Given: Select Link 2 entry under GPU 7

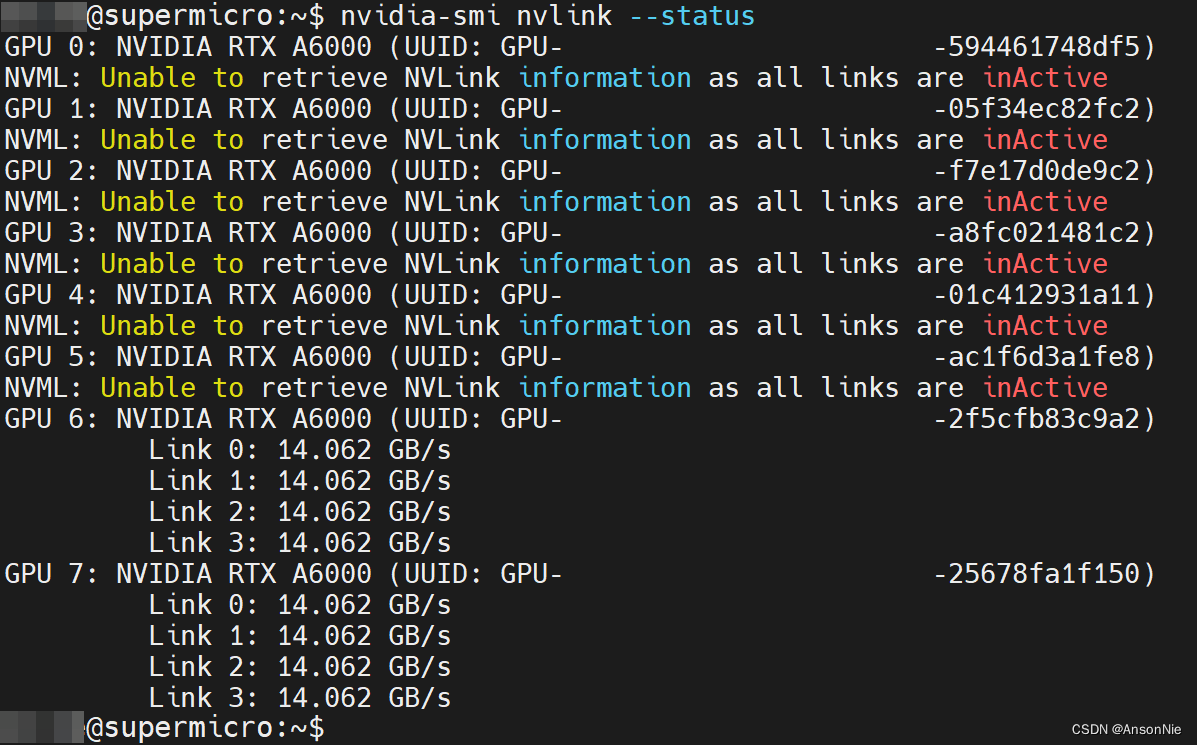Looking at the screenshot, I should click(300, 665).
